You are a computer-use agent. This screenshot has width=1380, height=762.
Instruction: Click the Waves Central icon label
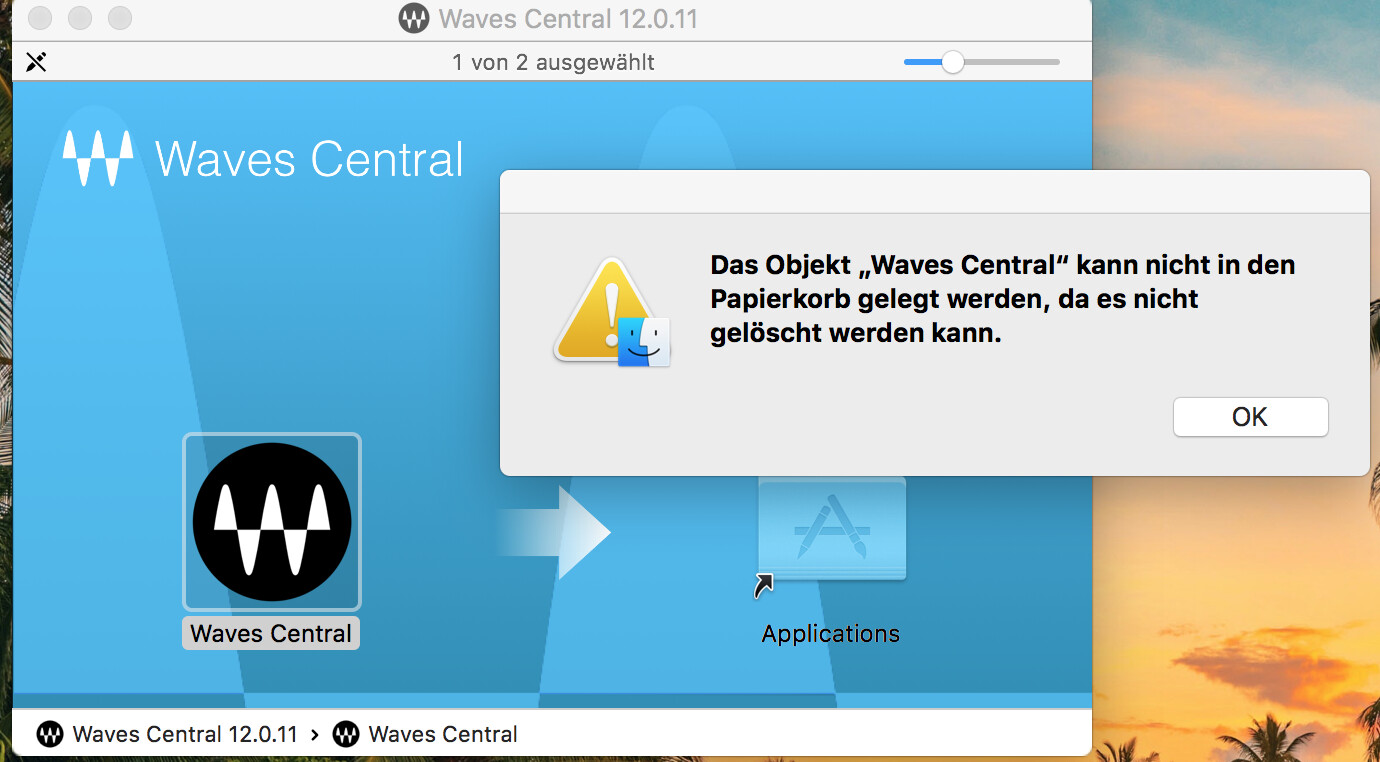click(271, 633)
